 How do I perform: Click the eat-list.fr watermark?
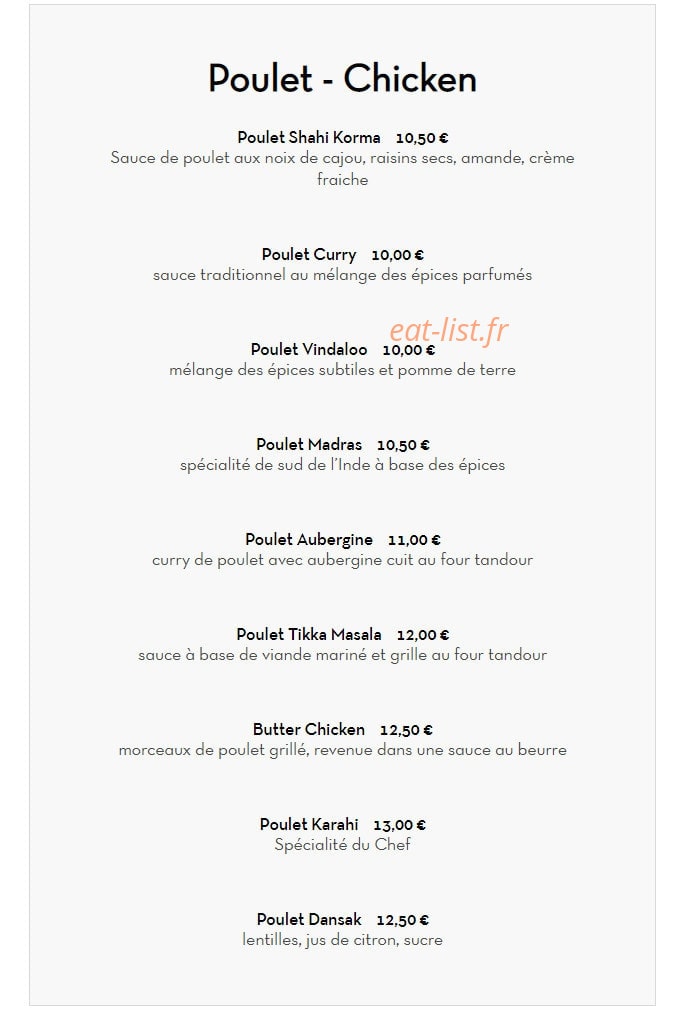tap(449, 330)
